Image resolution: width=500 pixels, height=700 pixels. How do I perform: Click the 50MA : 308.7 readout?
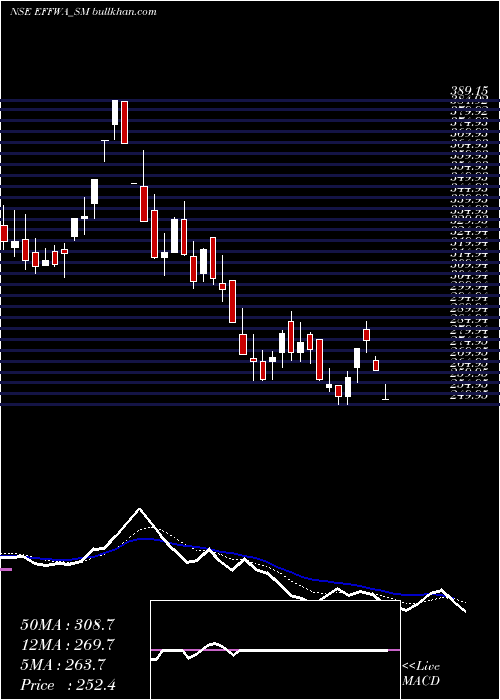tap(67, 625)
